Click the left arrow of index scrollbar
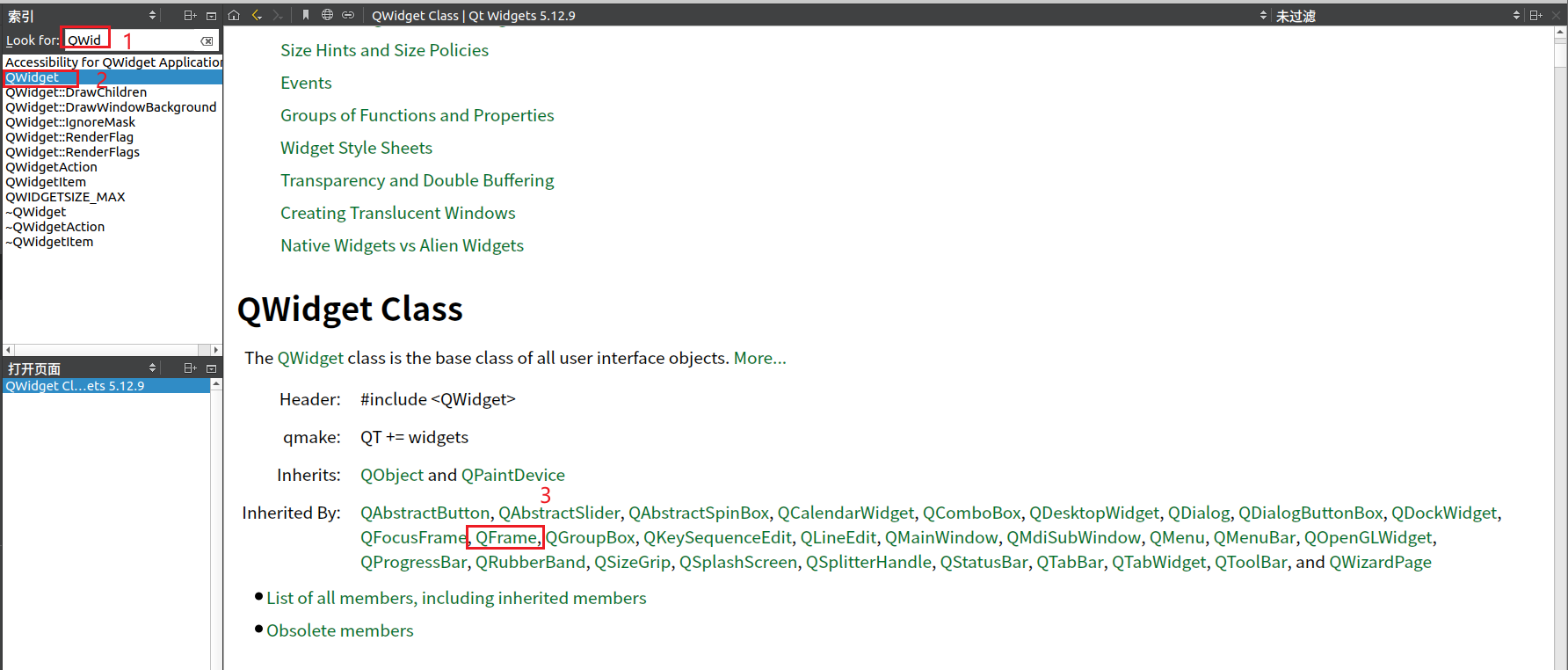This screenshot has width=1568, height=670. coord(9,350)
